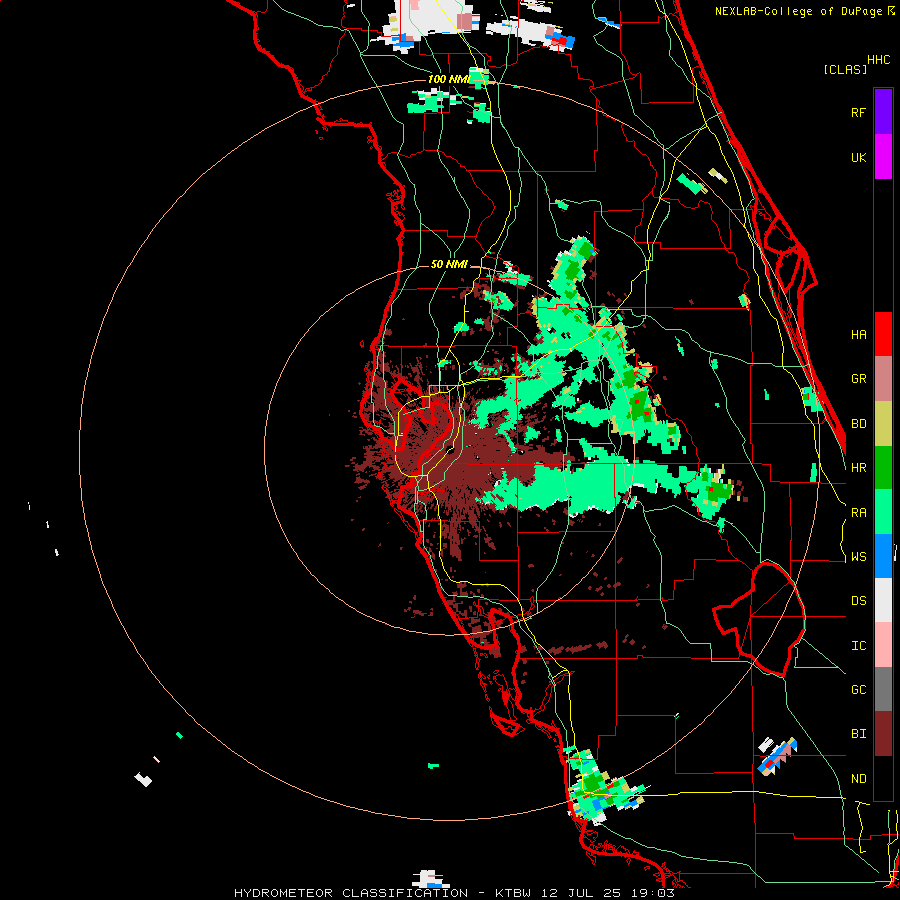Click the WS blue legend swatch
The height and width of the screenshot is (900, 900).
click(883, 556)
